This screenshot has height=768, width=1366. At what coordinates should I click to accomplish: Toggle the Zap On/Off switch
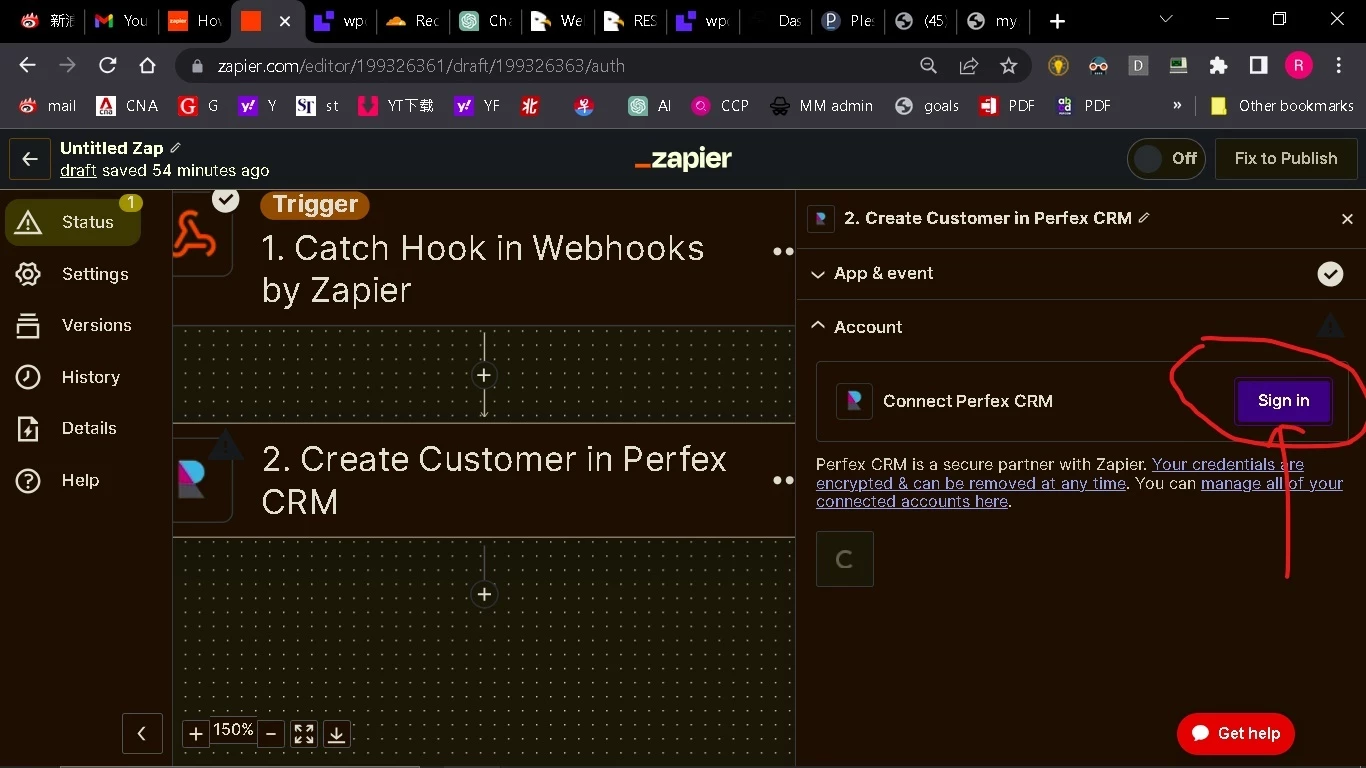pos(1166,158)
